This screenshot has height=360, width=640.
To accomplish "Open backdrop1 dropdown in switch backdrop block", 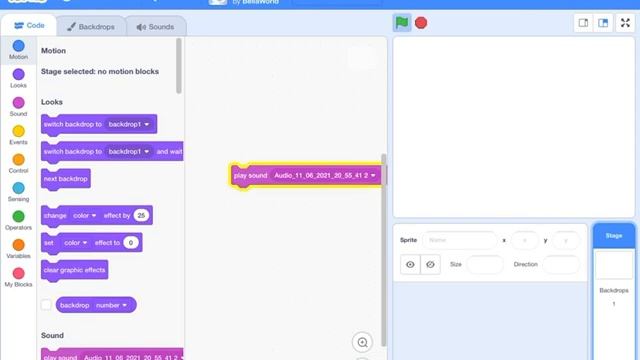I will (129, 124).
